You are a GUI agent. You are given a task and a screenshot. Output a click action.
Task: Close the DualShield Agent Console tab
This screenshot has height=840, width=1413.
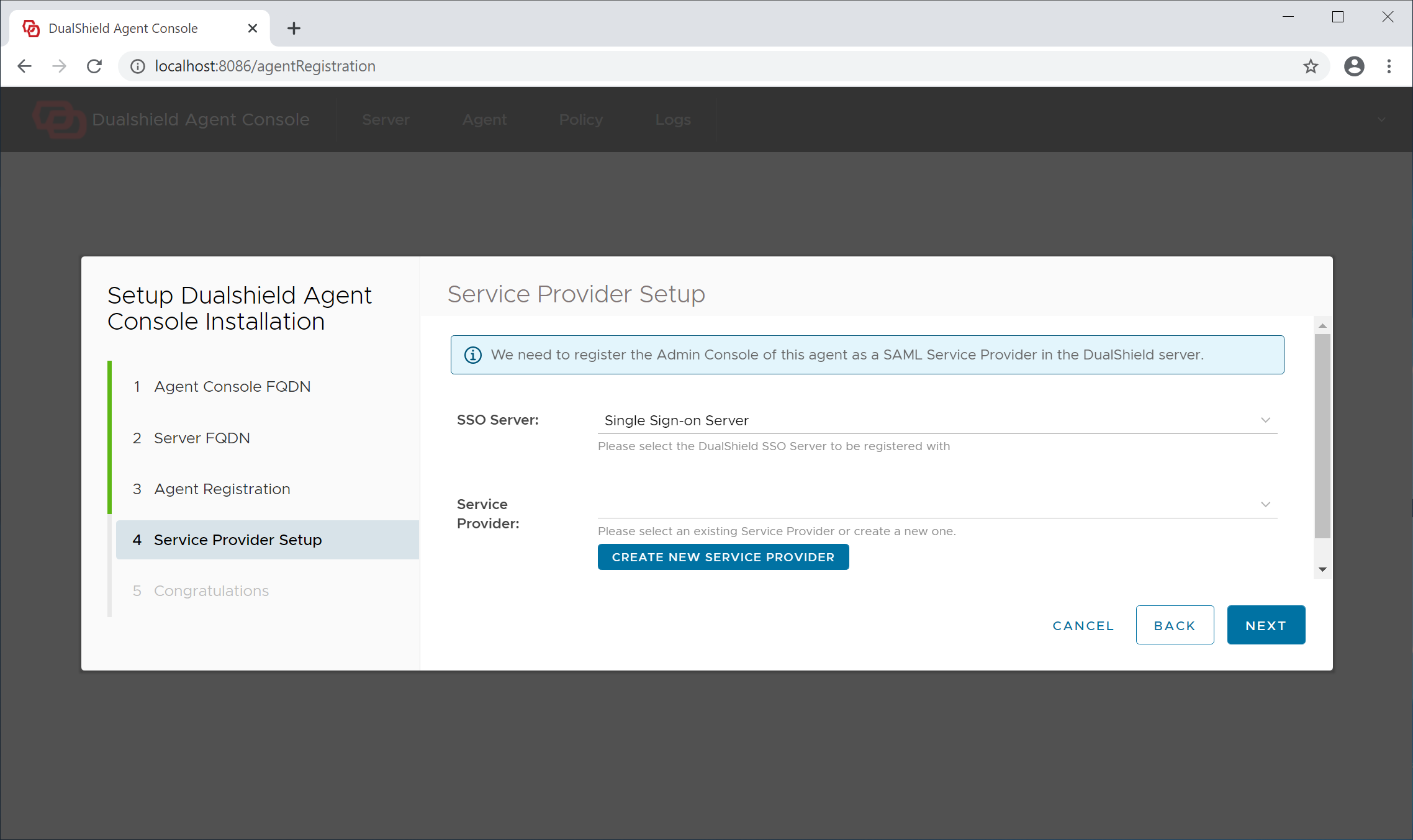click(x=252, y=28)
